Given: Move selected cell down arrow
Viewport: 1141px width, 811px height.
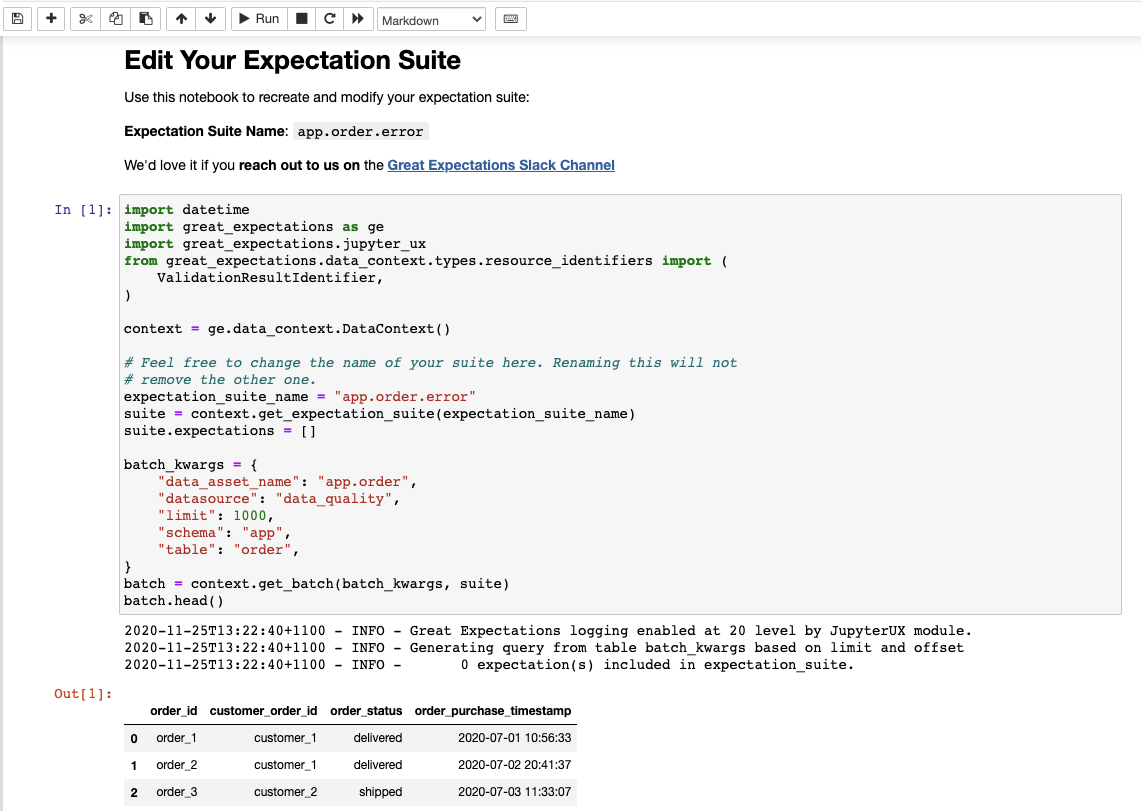Looking at the screenshot, I should 210,19.
